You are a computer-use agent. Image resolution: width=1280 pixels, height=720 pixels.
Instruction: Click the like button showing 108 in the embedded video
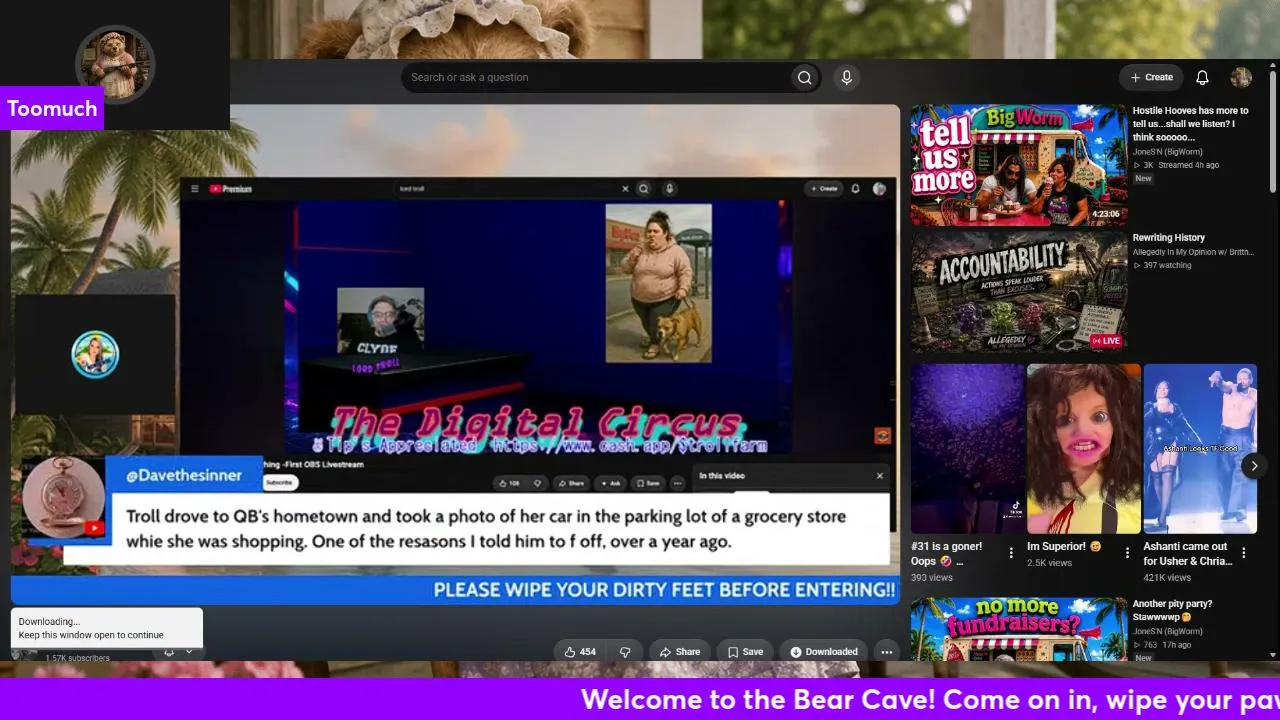click(511, 483)
